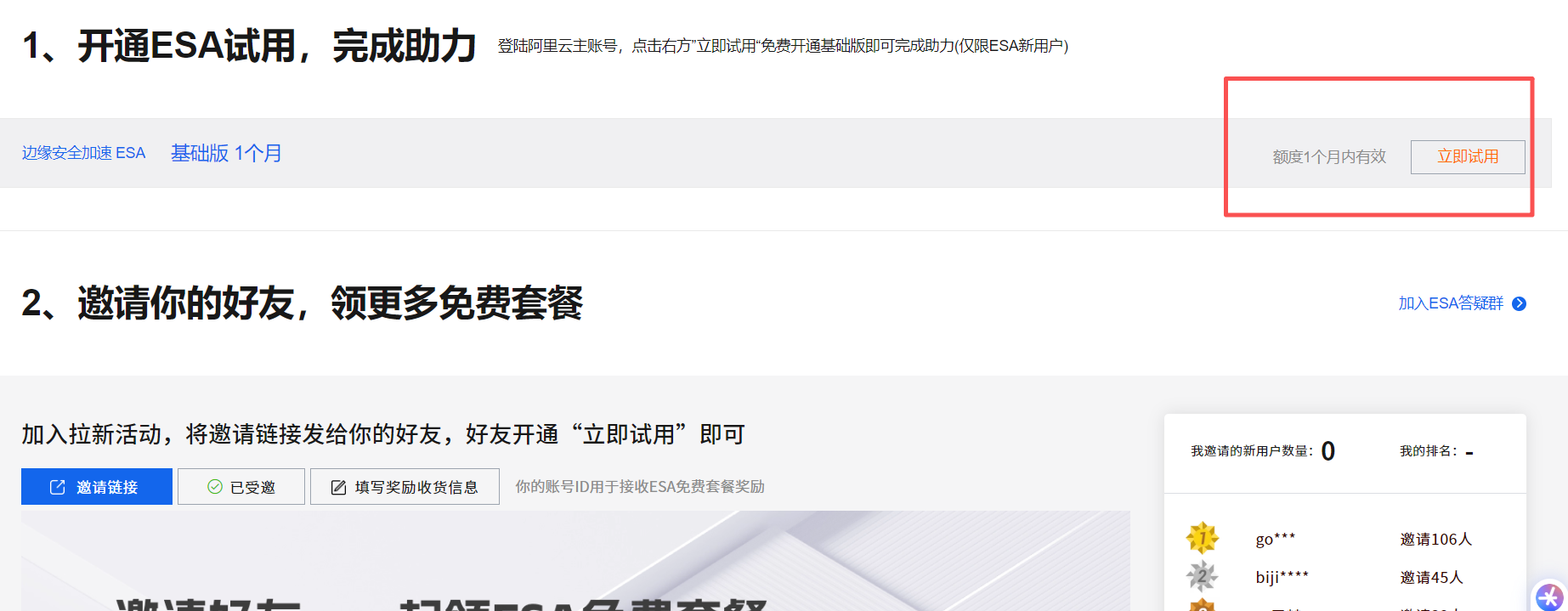Click the heading 邀请你的好友，领更多免费套餐
Screen dimensions: 1568x611
[x=303, y=303]
